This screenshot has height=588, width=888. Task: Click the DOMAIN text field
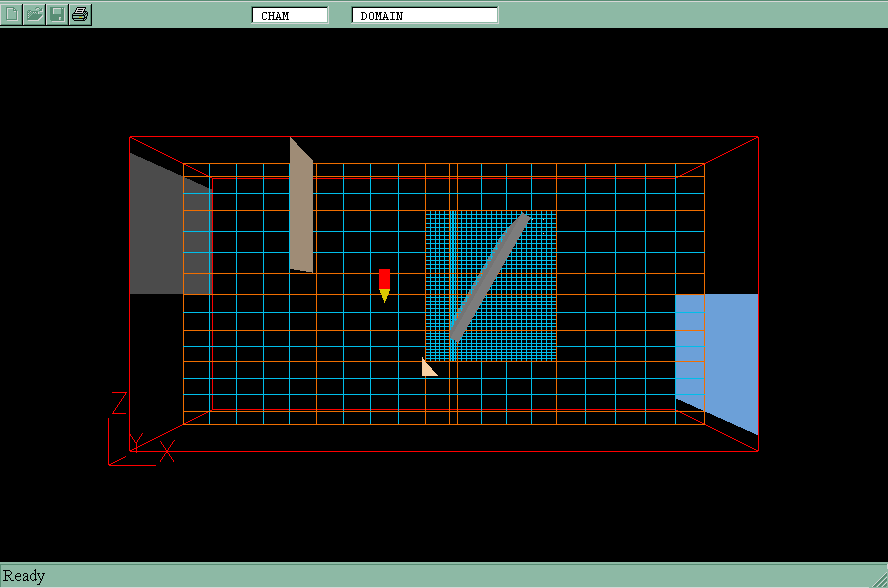[425, 15]
